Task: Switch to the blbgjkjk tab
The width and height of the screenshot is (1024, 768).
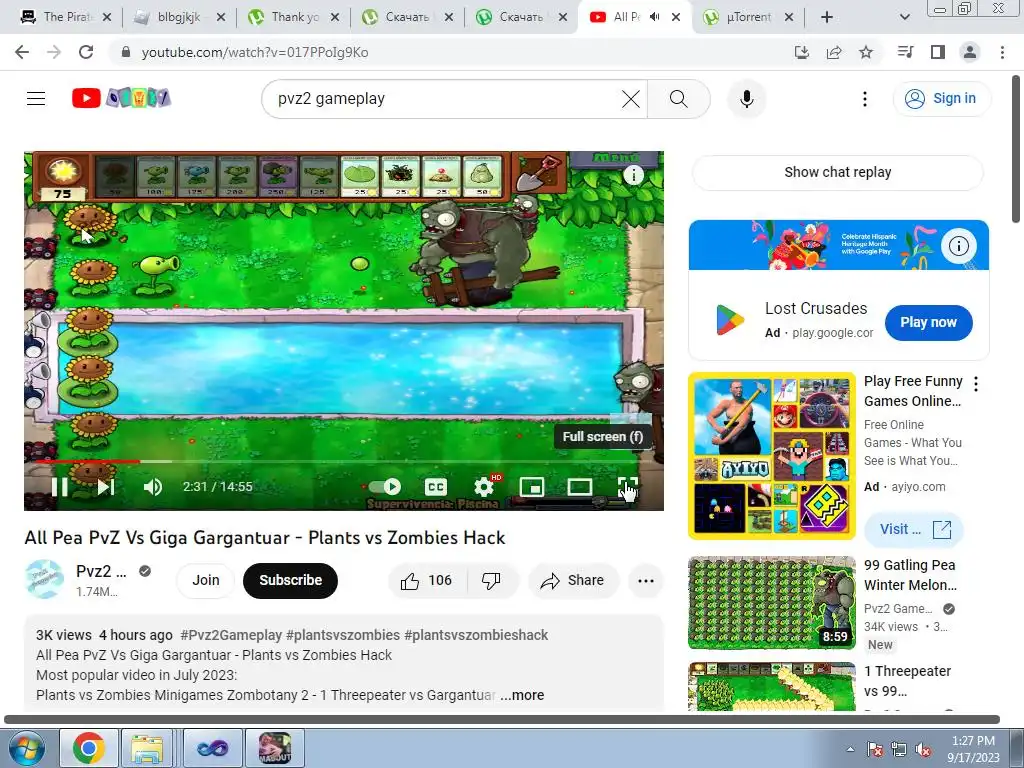Action: click(179, 17)
